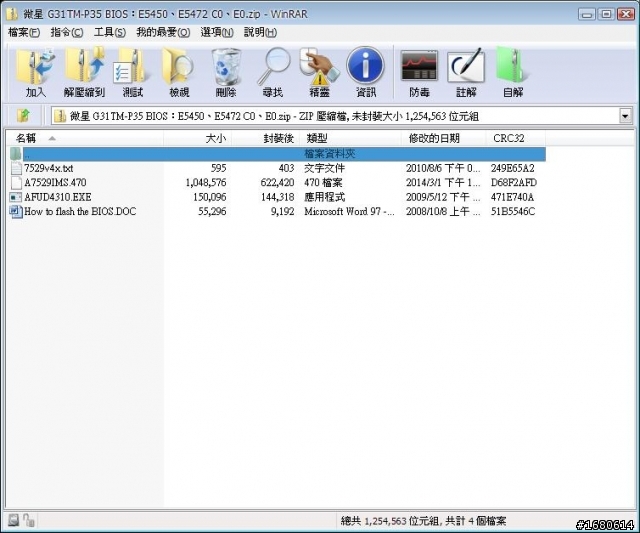
Task: Click CRC32 value 249E65A2
Action: pos(512,168)
